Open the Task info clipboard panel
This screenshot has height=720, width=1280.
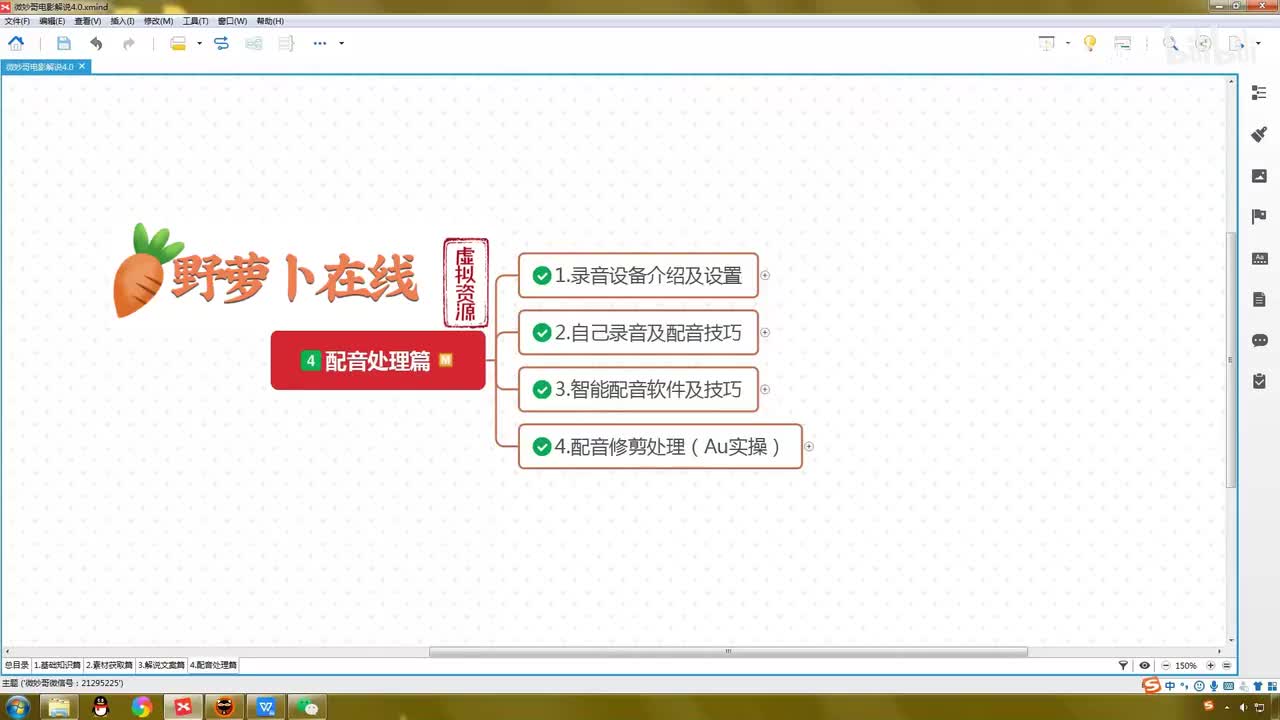[1259, 381]
